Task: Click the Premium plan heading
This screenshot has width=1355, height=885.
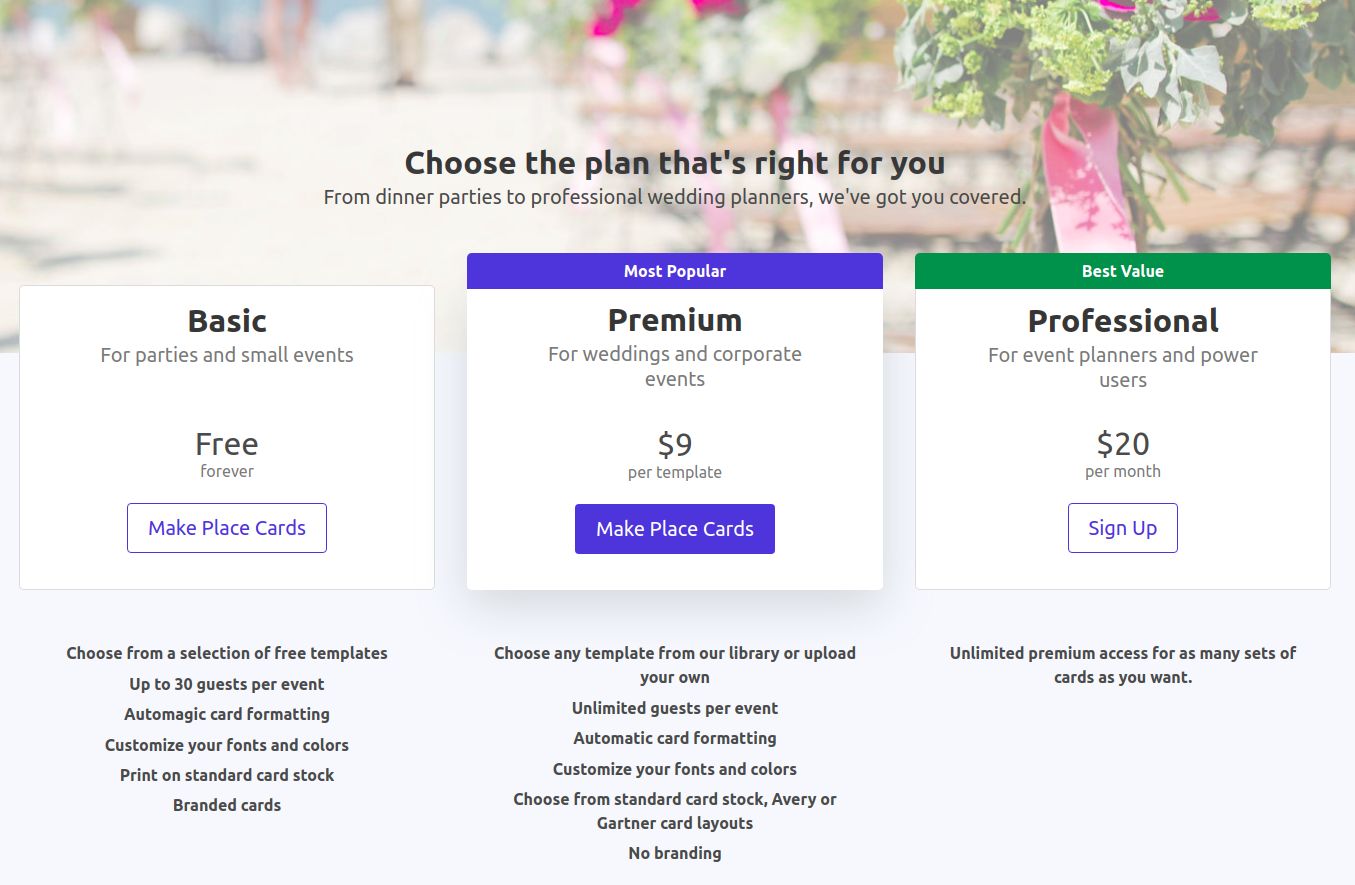Action: (674, 320)
